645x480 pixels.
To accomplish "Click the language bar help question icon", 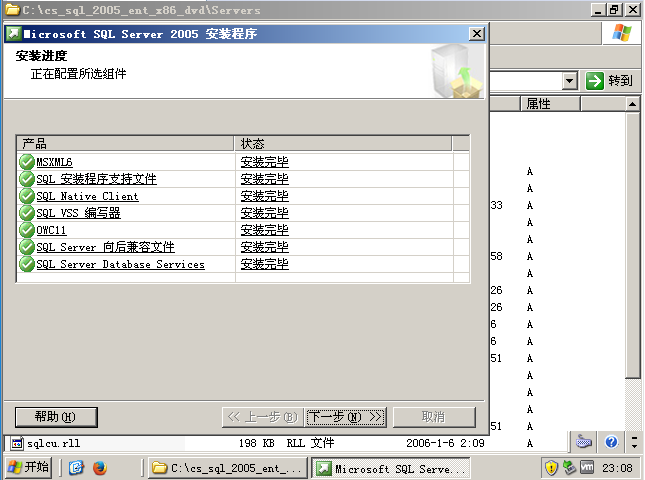I will tap(611, 442).
